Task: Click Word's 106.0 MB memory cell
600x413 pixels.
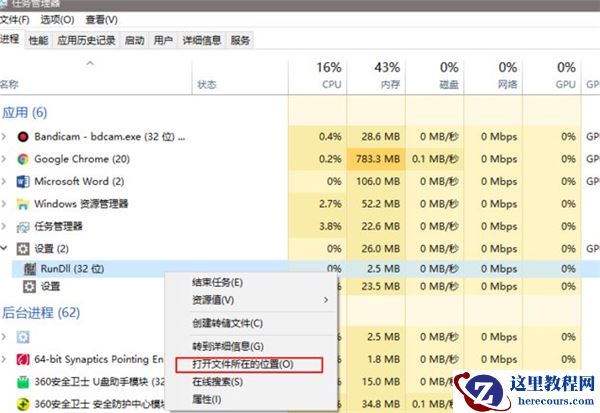Action: (376, 181)
